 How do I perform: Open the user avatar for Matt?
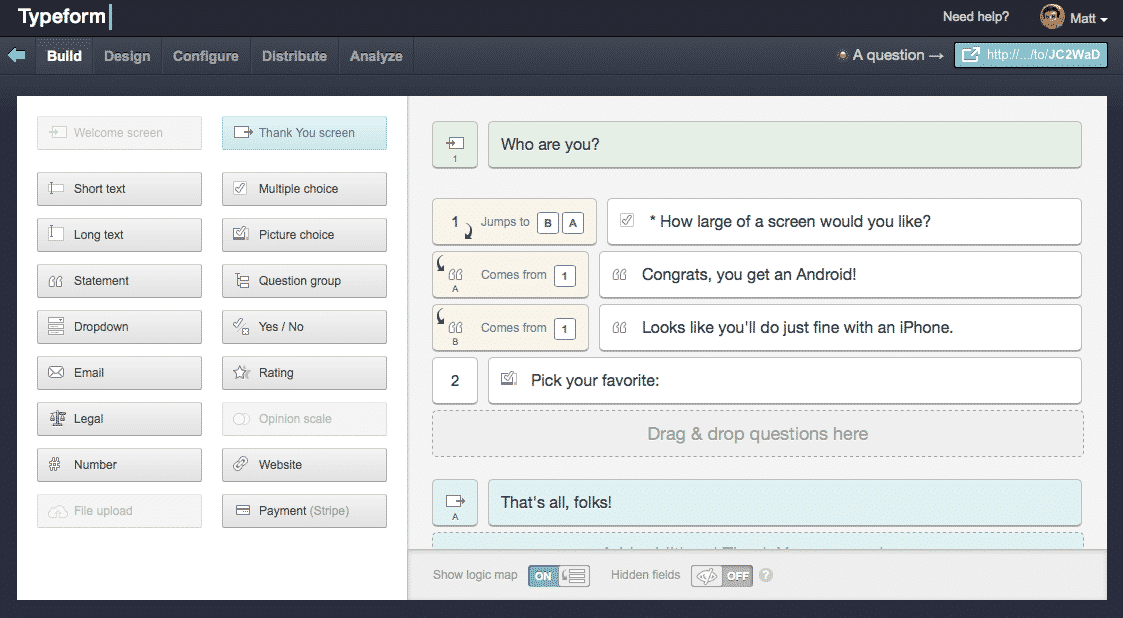1052,17
